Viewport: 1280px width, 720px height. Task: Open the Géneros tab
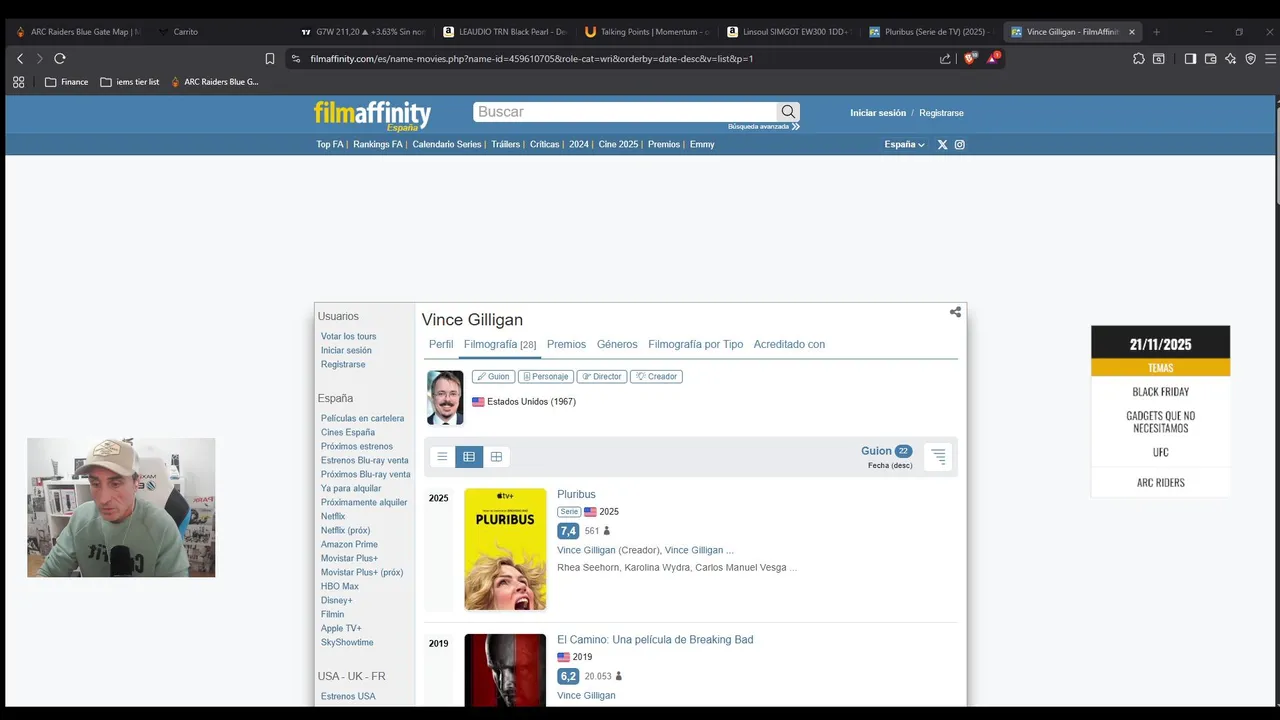[x=617, y=345]
